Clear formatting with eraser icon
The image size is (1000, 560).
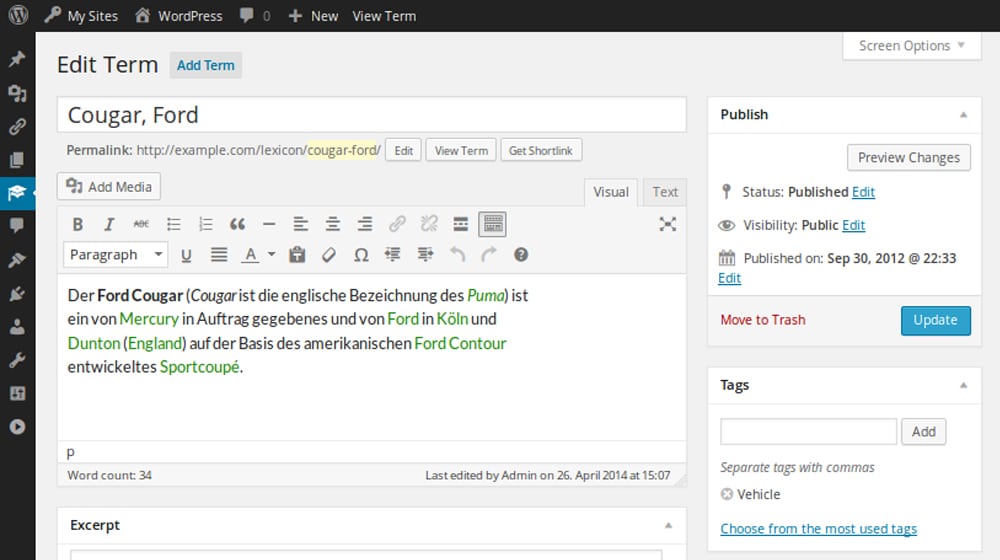(328, 255)
